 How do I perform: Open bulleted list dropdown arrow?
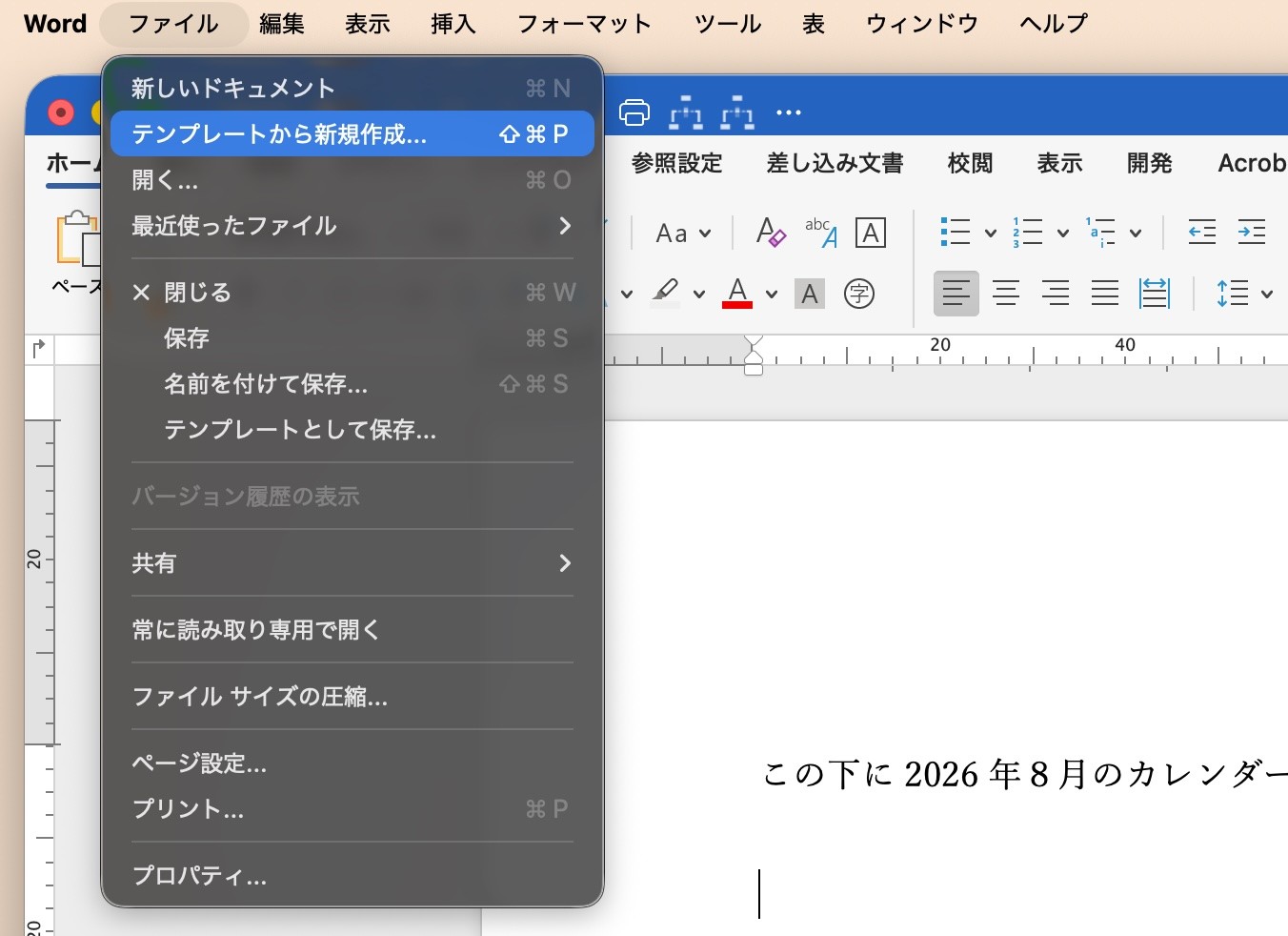[991, 234]
